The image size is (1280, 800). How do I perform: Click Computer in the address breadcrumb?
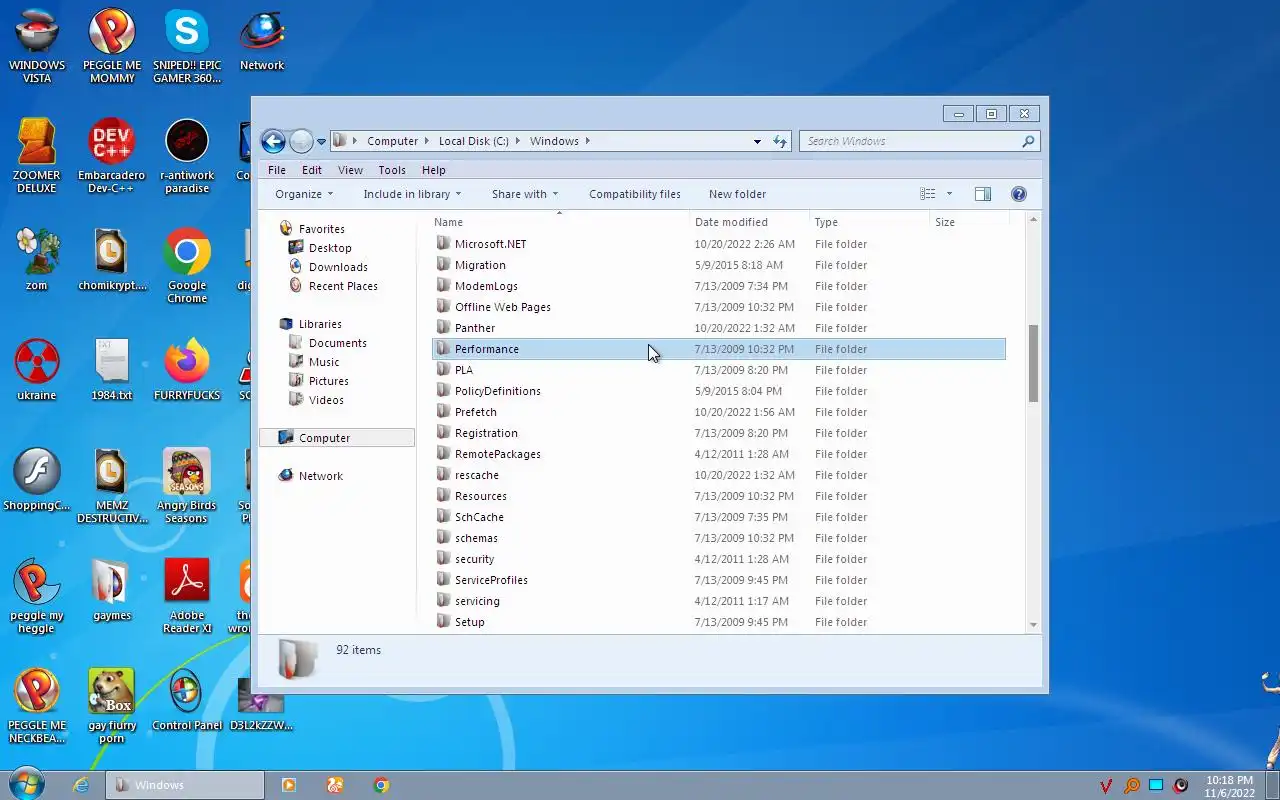click(392, 141)
